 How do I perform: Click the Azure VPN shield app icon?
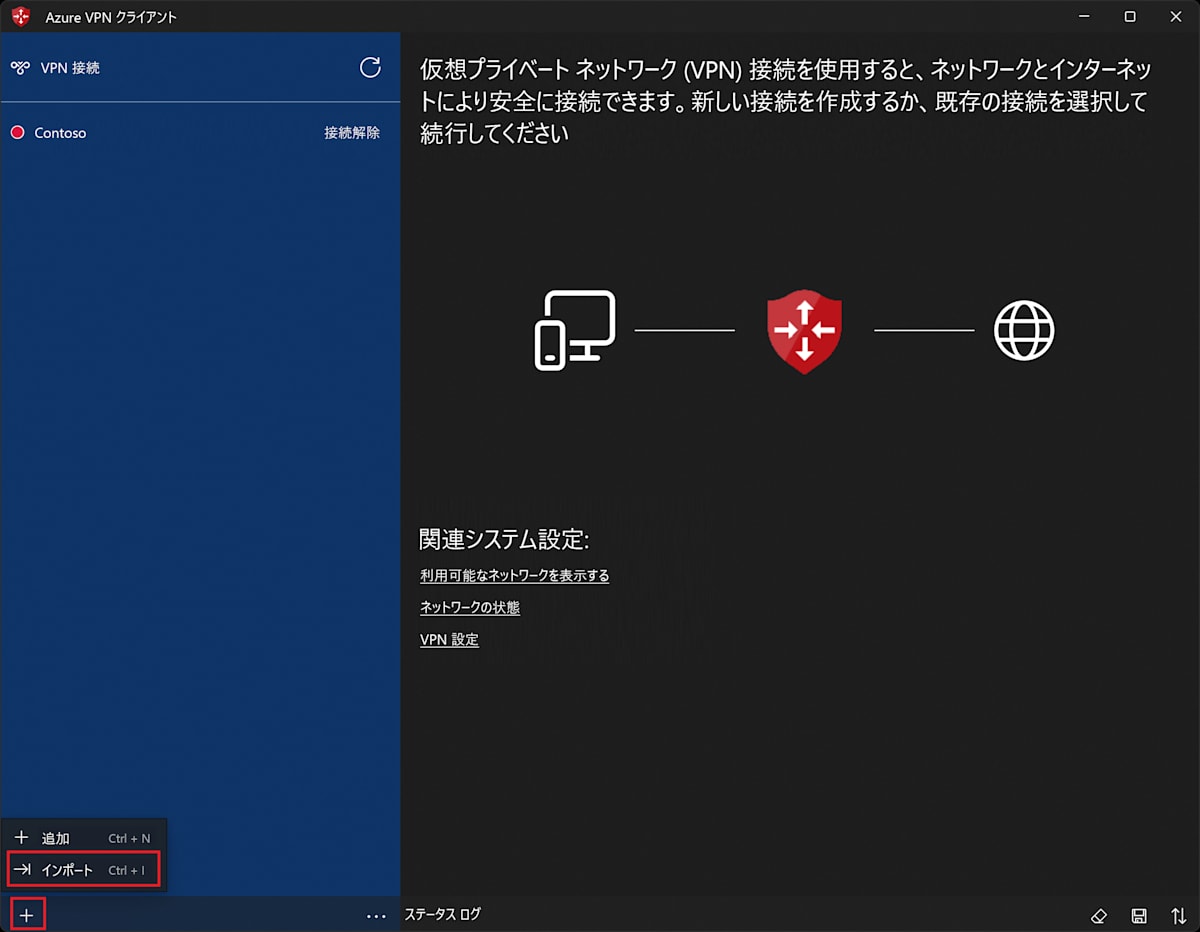(x=21, y=16)
